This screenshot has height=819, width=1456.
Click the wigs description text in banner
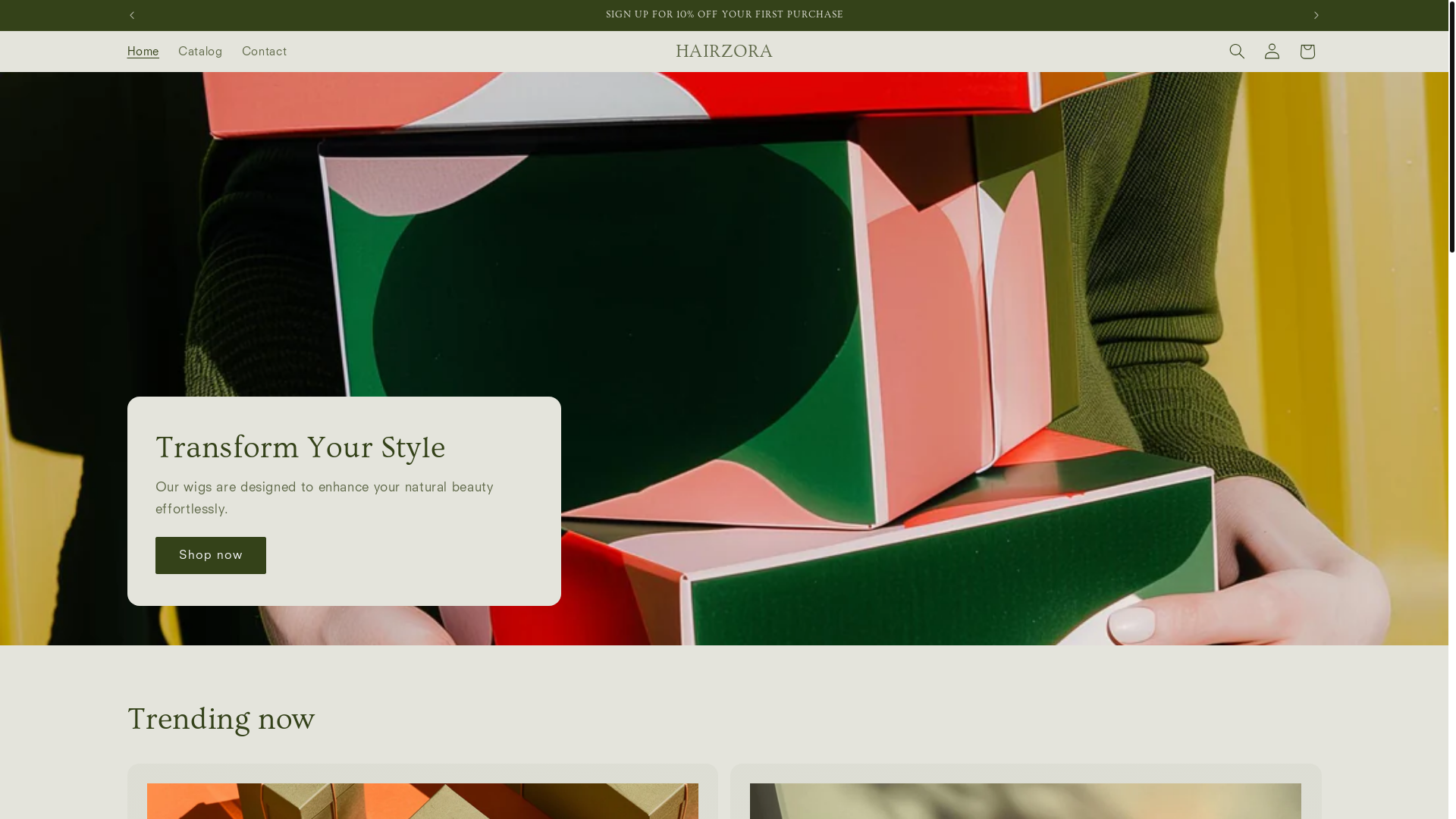coord(325,497)
